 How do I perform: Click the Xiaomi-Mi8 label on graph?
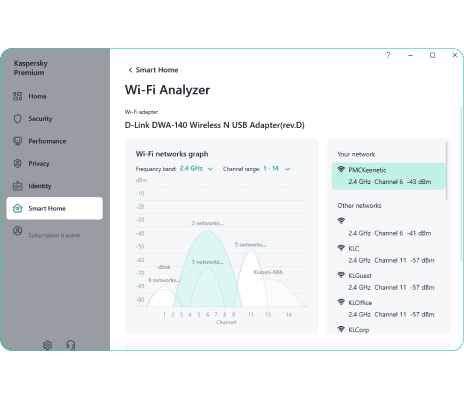[268, 272]
